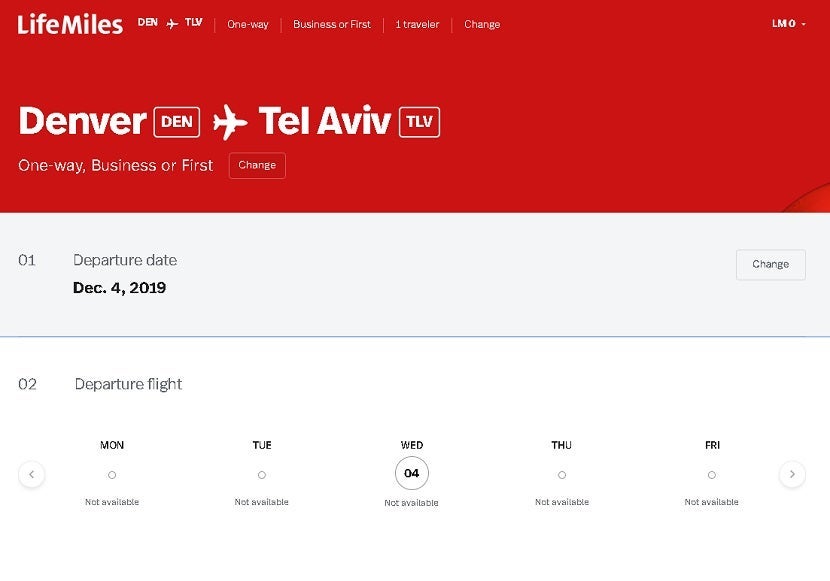830x581 pixels.
Task: Select Wednesday 04 date circle
Action: 412,473
